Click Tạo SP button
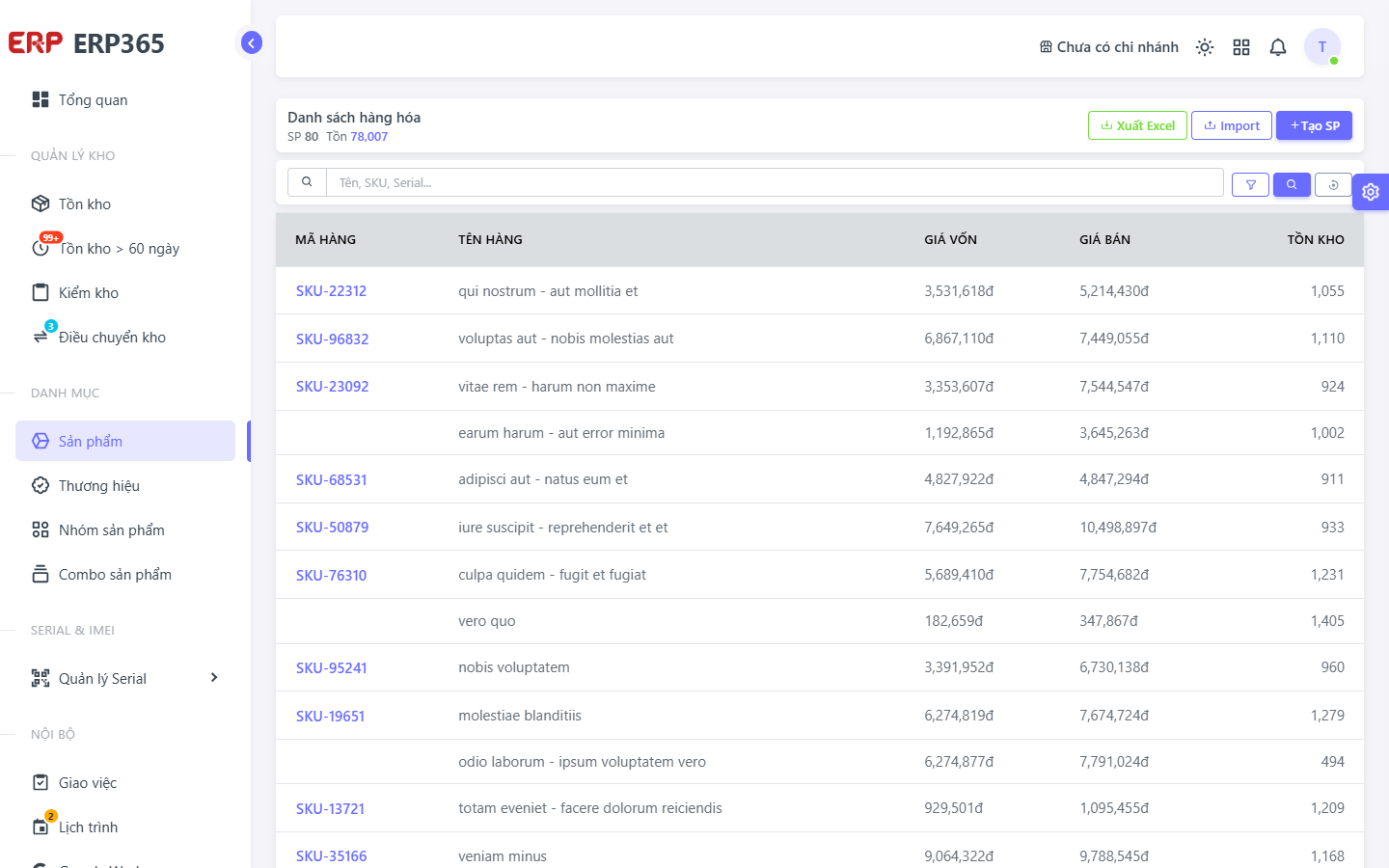 click(1314, 125)
